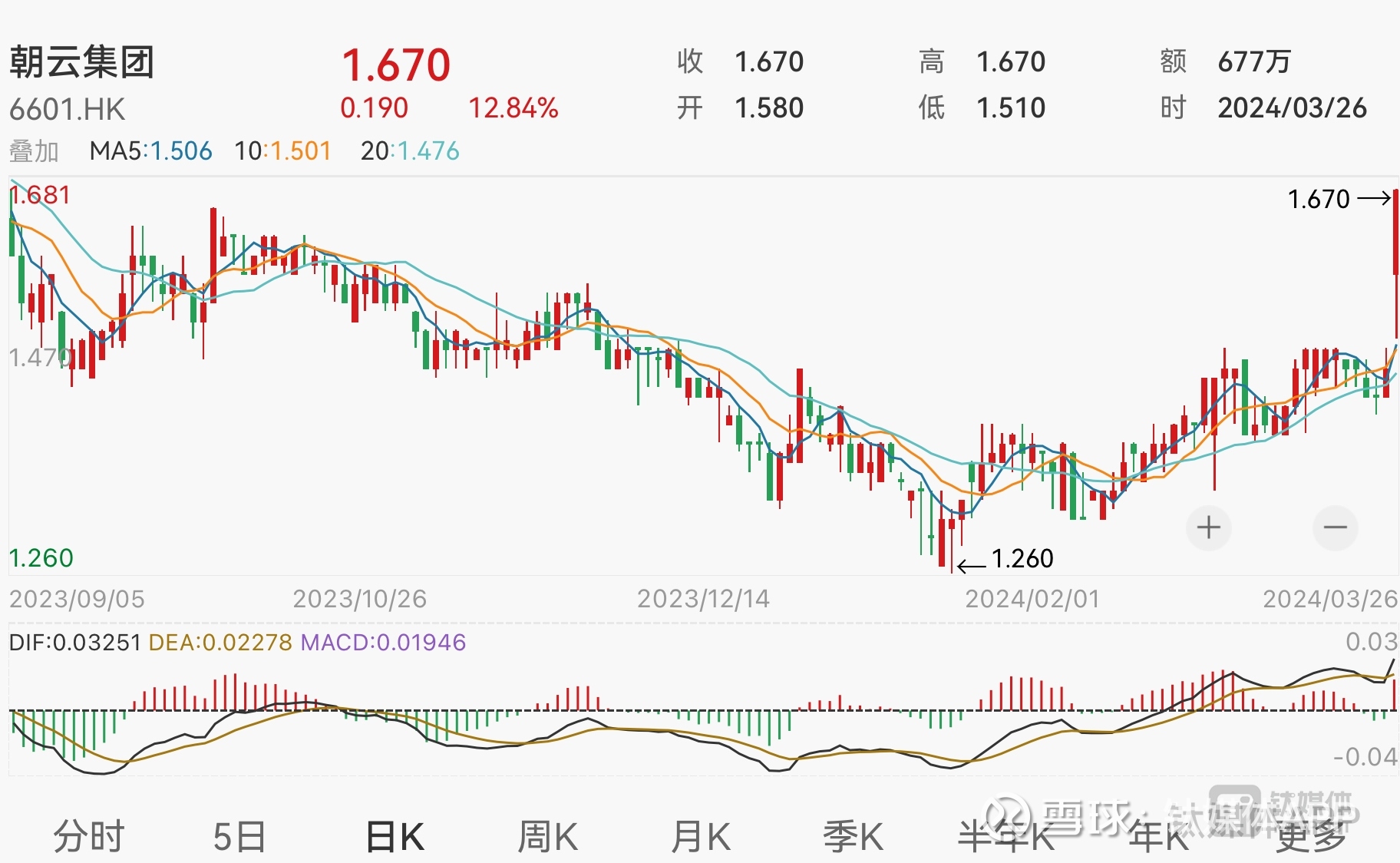This screenshot has height=863, width=1400.
Task: Click the 朝云集团 stock name
Action: pyautogui.click(x=82, y=61)
